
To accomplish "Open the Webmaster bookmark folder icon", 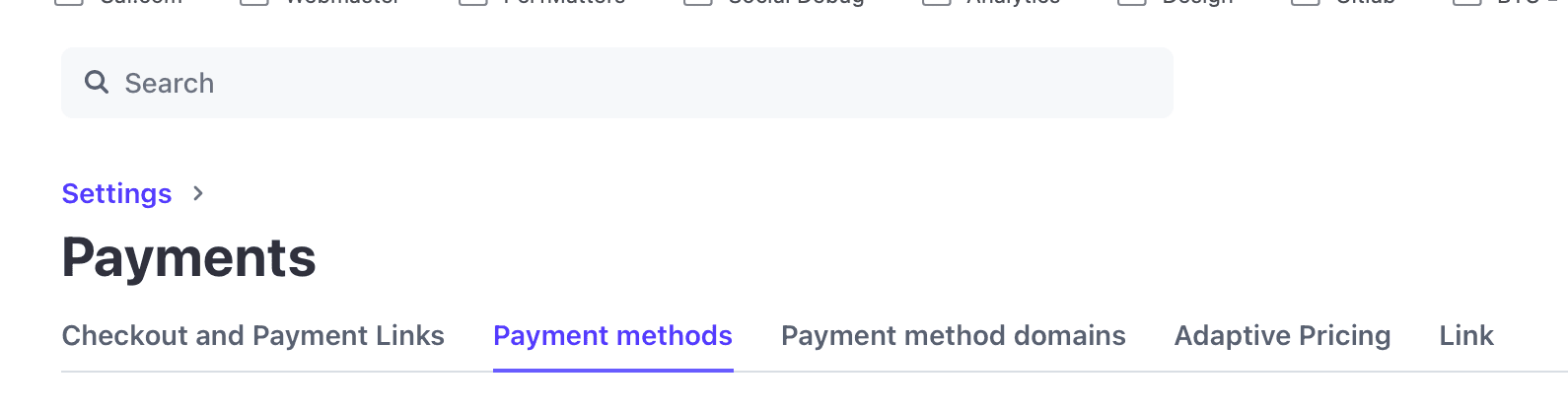I will click(254, 3).
